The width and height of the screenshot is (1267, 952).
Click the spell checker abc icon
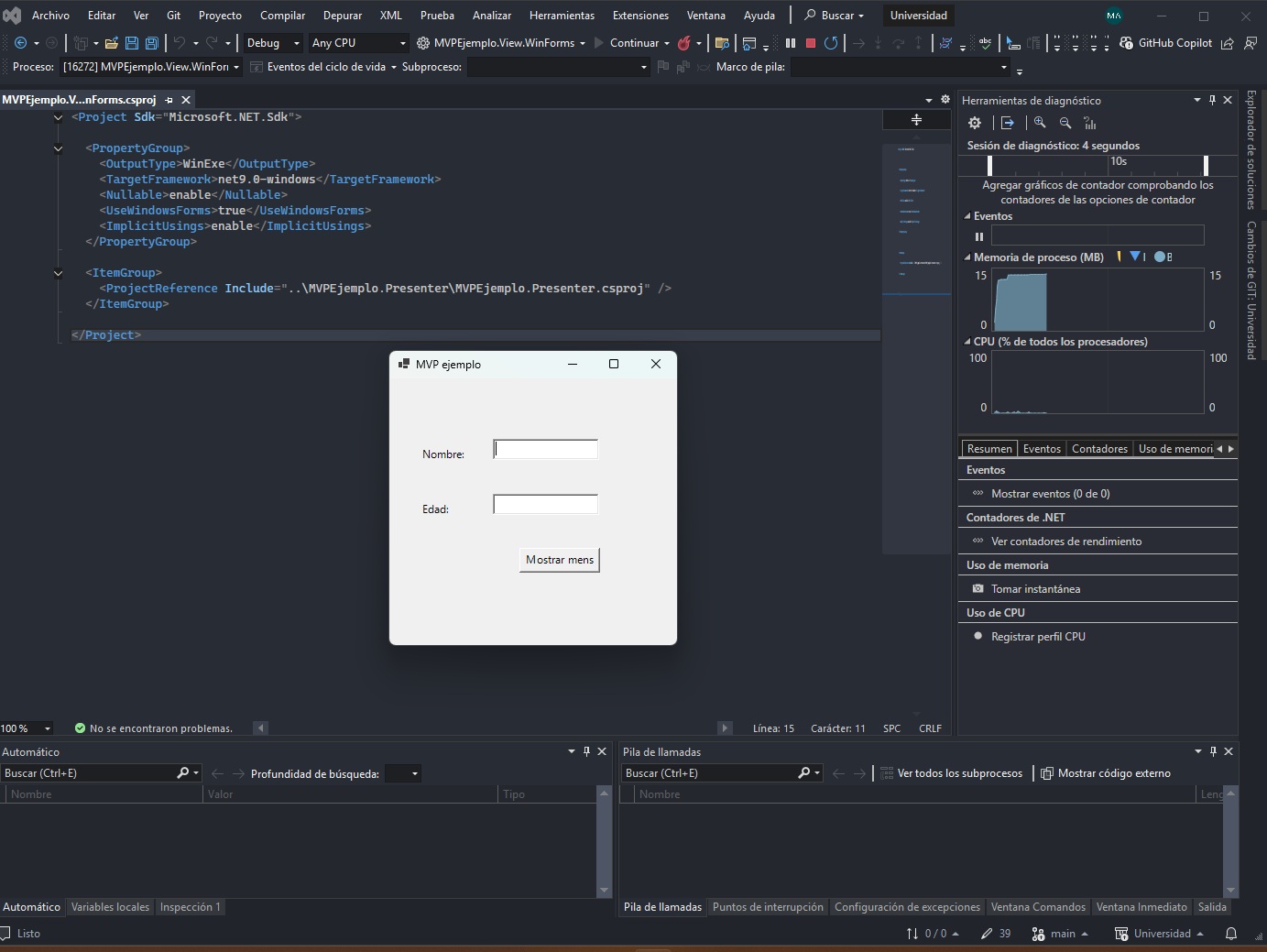[985, 43]
